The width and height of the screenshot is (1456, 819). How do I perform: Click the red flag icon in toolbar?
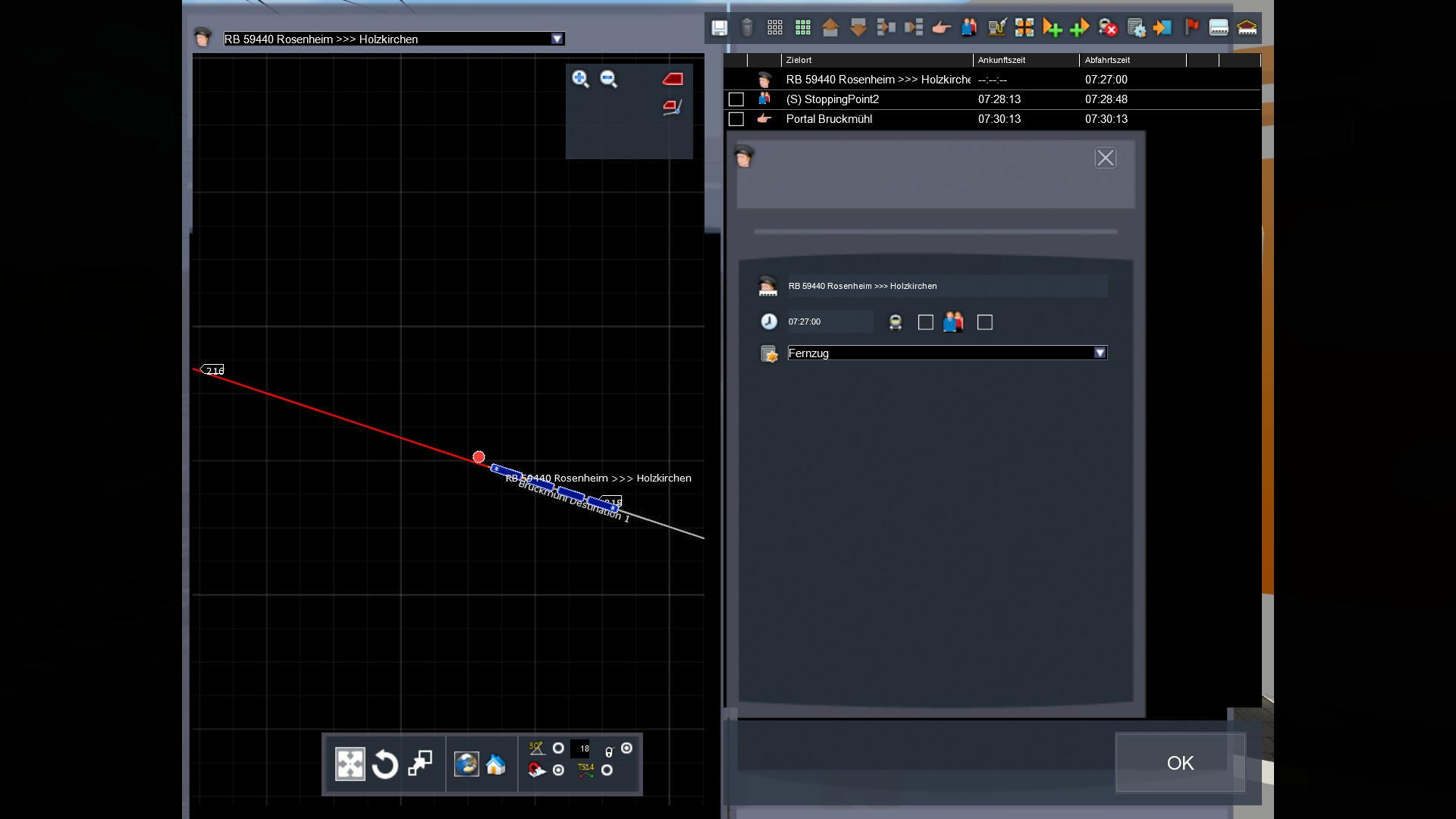1191,28
